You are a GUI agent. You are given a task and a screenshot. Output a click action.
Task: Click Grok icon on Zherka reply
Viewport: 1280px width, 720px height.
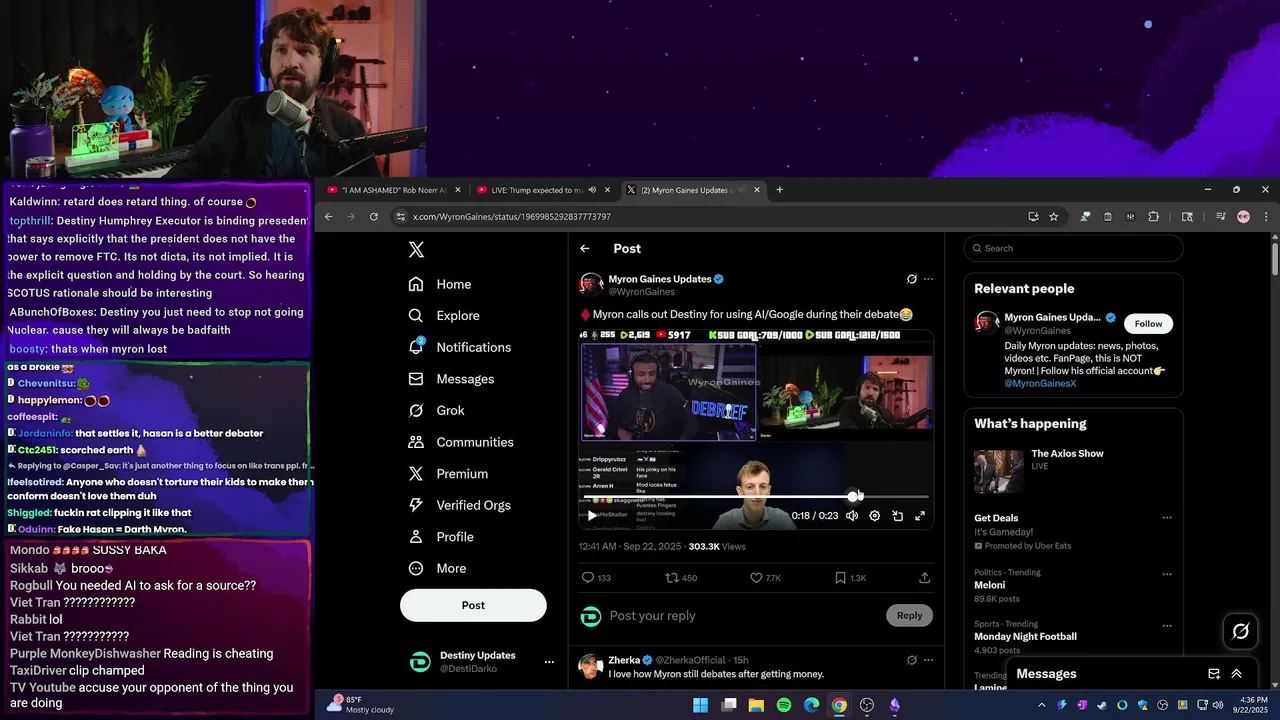(x=911, y=660)
